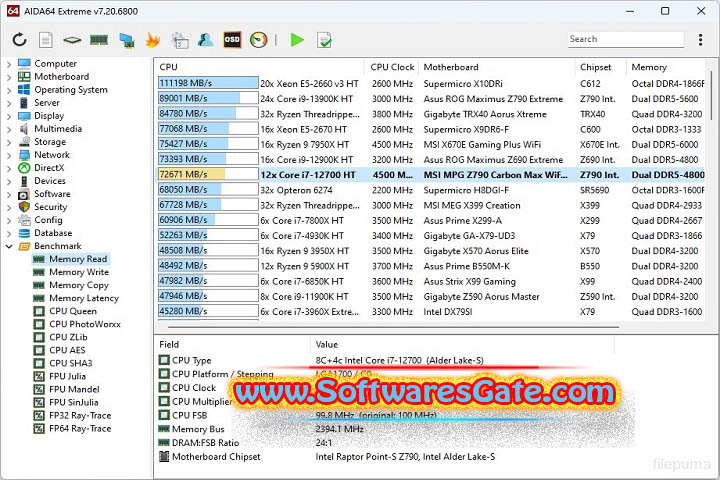Select the 24x Core i9-13900K HT row
This screenshot has height=480, width=720.
coord(431,99)
